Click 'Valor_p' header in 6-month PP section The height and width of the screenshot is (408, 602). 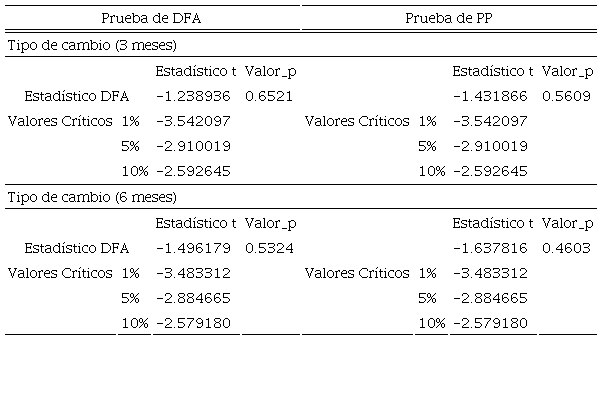[x=568, y=223]
